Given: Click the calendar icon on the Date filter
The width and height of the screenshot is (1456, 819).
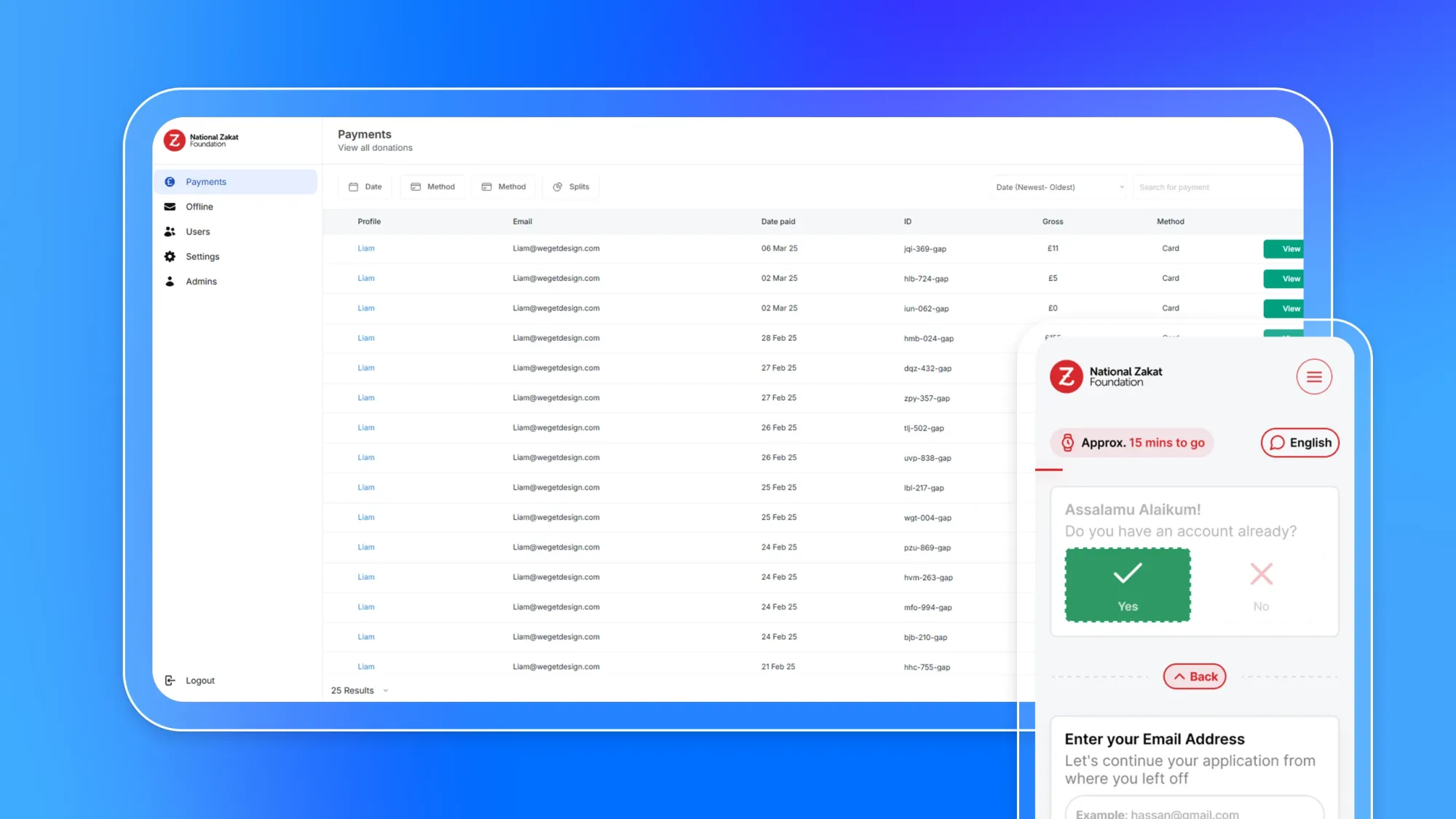Looking at the screenshot, I should coord(353,186).
